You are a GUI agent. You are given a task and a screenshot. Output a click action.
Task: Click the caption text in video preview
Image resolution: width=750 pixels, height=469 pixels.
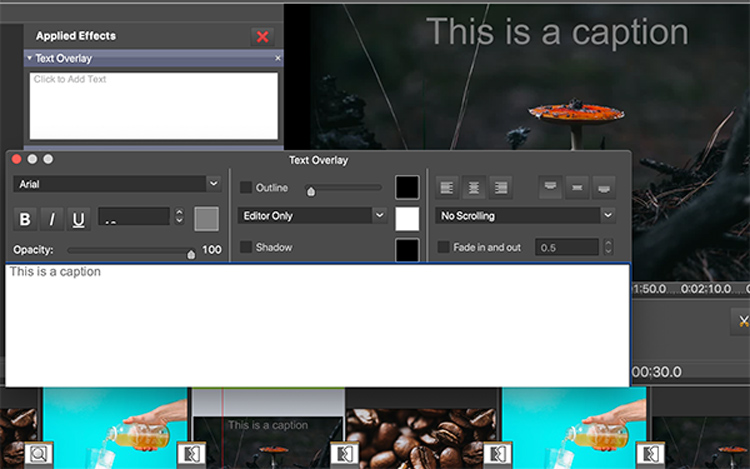557,32
